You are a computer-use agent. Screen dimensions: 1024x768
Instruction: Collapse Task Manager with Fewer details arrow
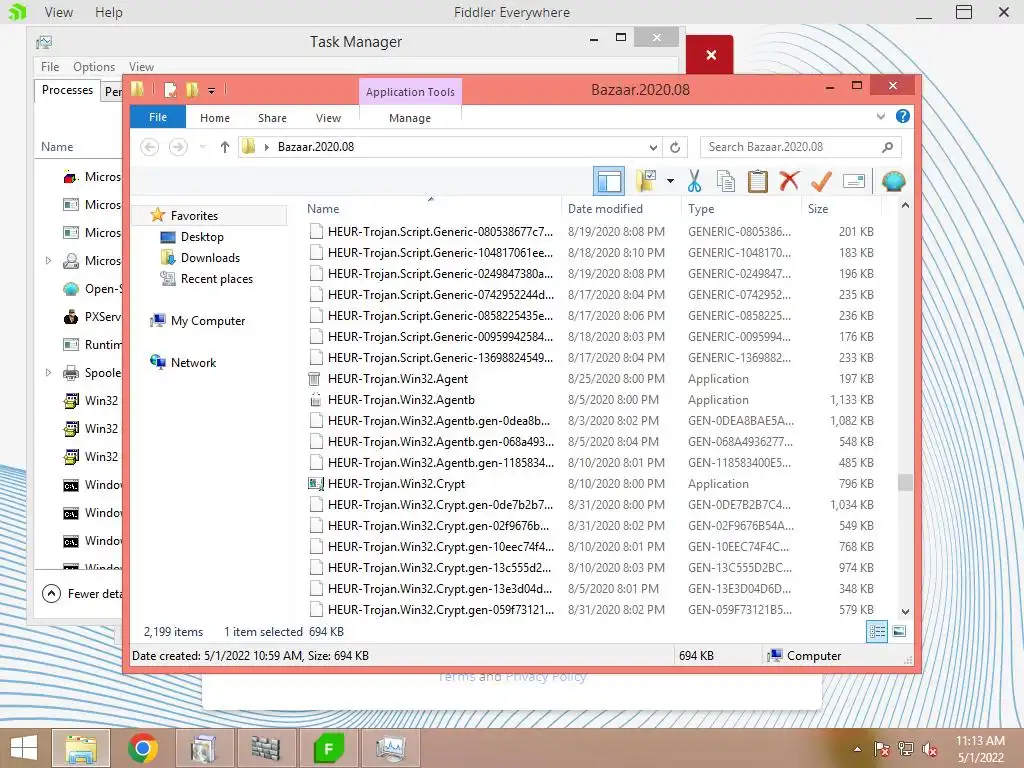pos(51,593)
